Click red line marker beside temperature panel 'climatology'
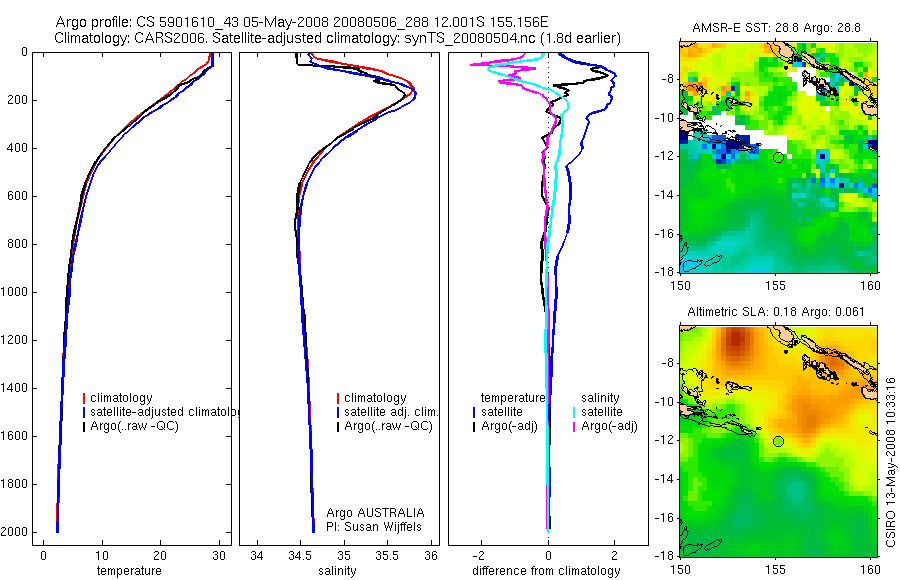 (84, 398)
